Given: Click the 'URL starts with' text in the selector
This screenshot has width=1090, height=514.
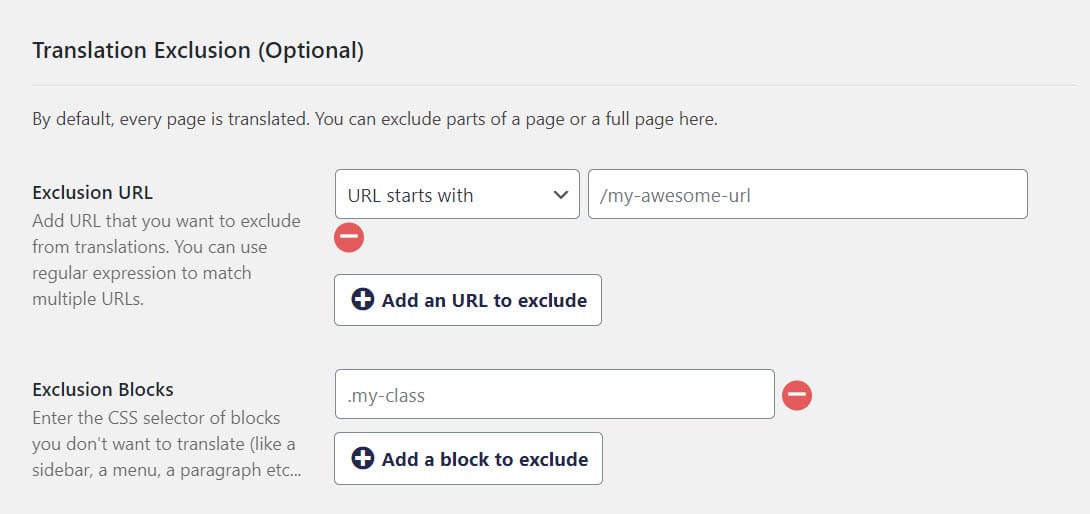Looking at the screenshot, I should [411, 195].
